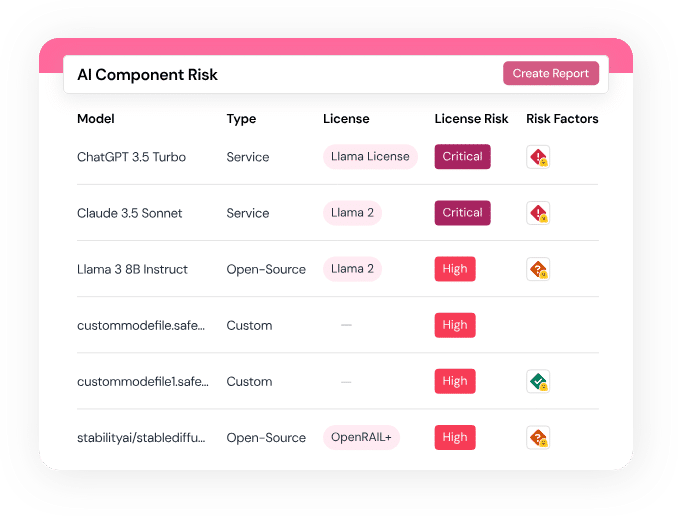Select the Claude 3.5 Sonnet model name
Image resolution: width=678 pixels, height=516 pixels.
click(x=130, y=213)
